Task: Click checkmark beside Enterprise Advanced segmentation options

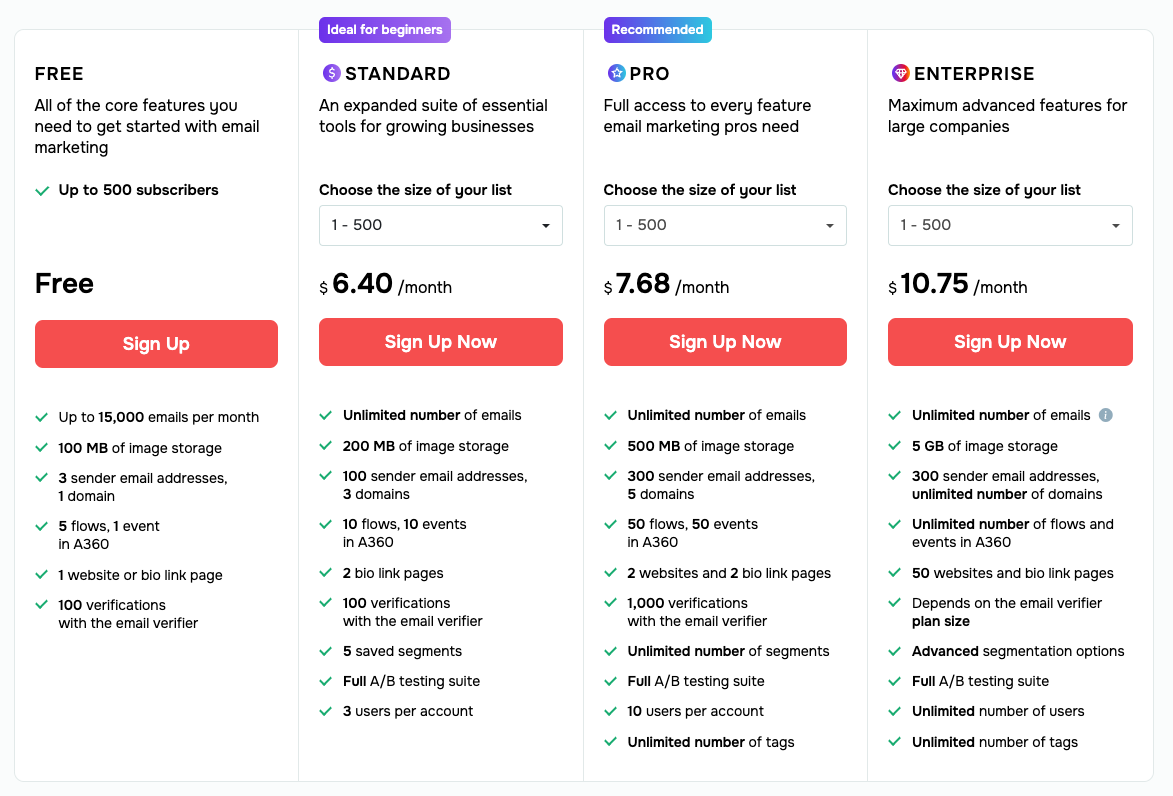Action: point(895,651)
